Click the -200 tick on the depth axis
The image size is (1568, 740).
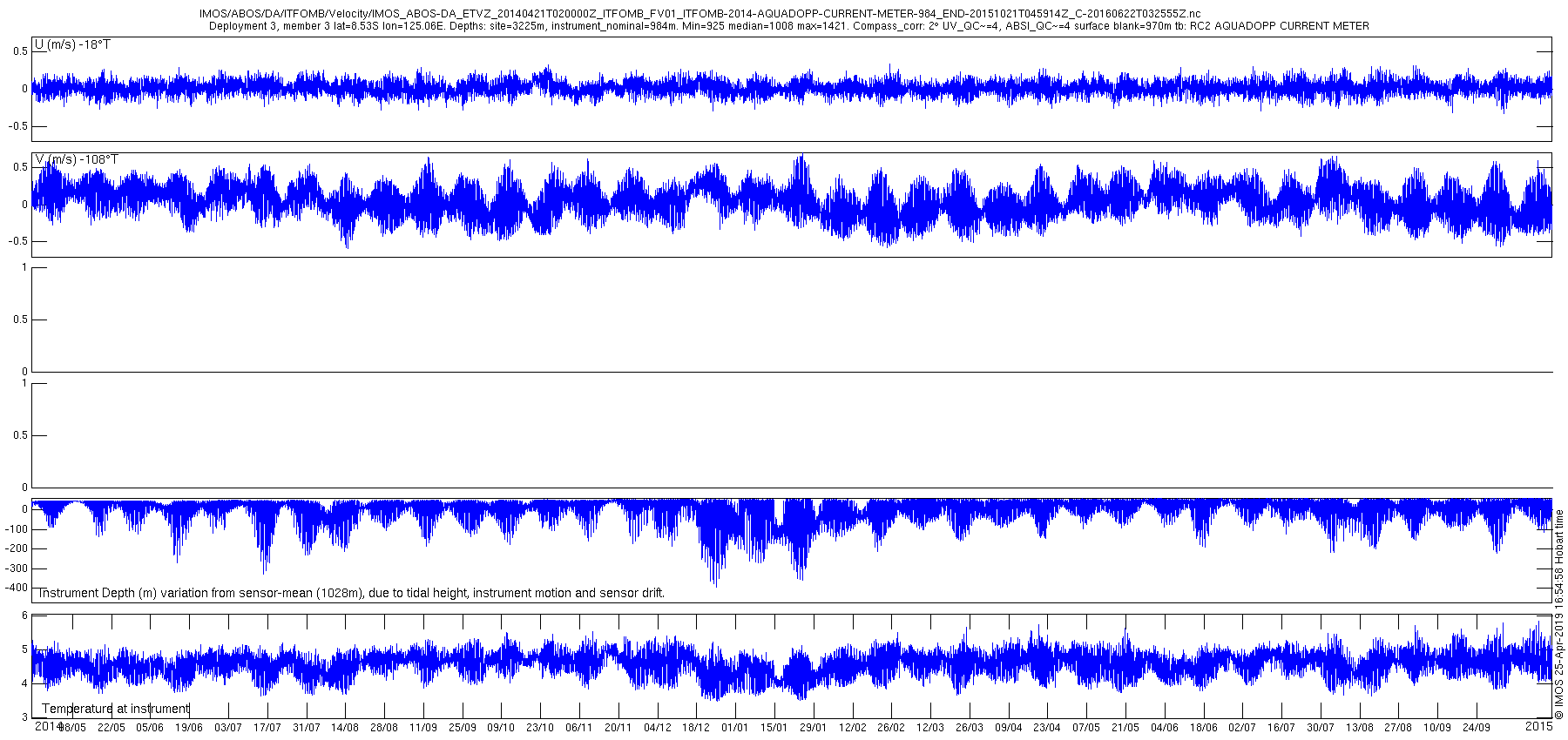point(17,548)
